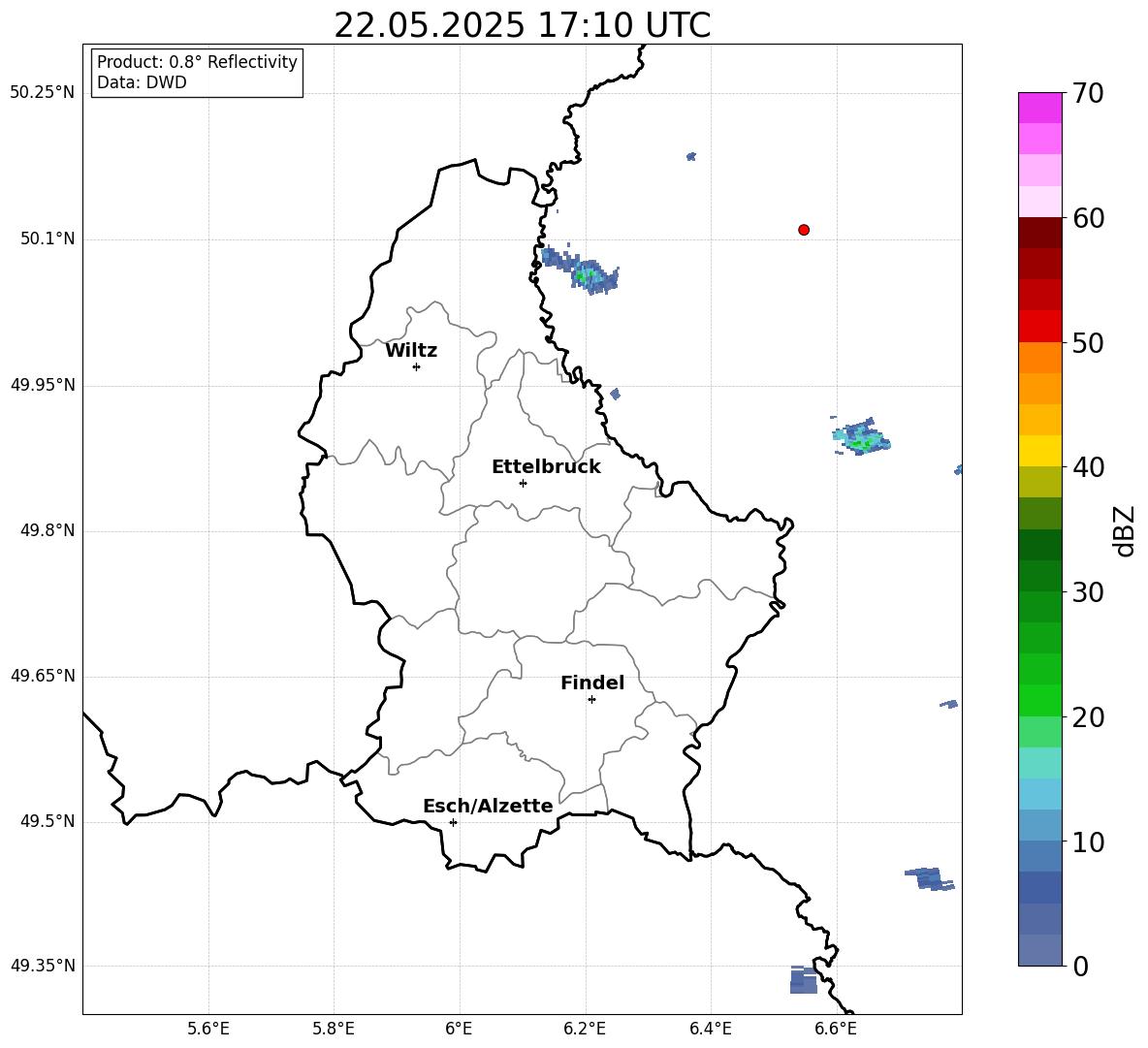Click the dBZ colorbar axis label

pyautogui.click(x=1126, y=530)
